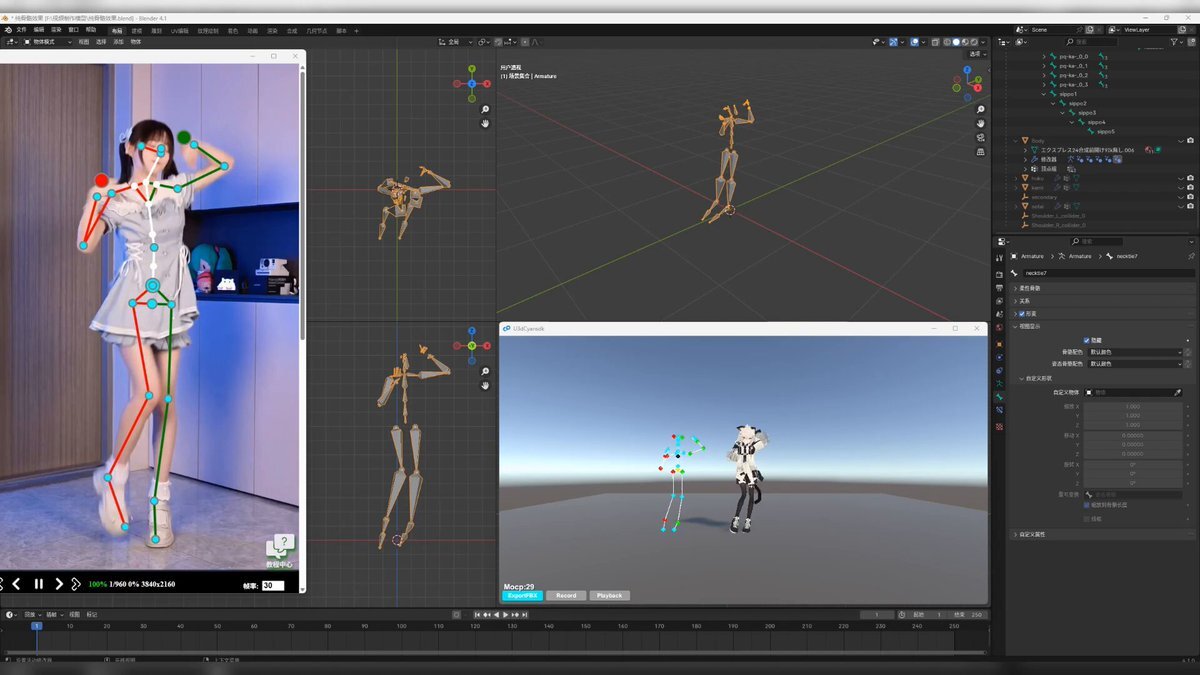Click the Record button
This screenshot has width=1200, height=675.
[566, 595]
